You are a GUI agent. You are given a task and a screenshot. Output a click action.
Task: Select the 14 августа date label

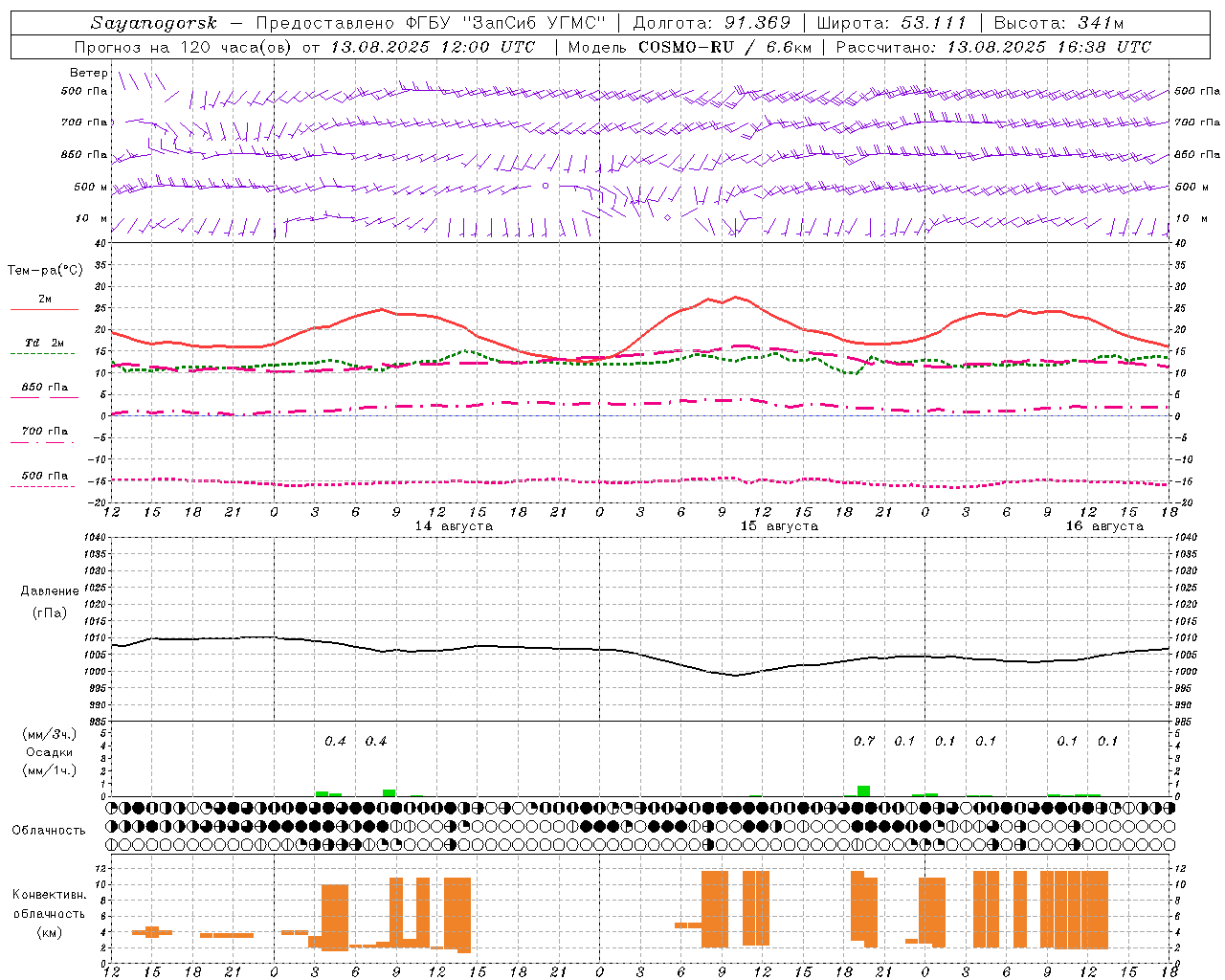pyautogui.click(x=454, y=526)
